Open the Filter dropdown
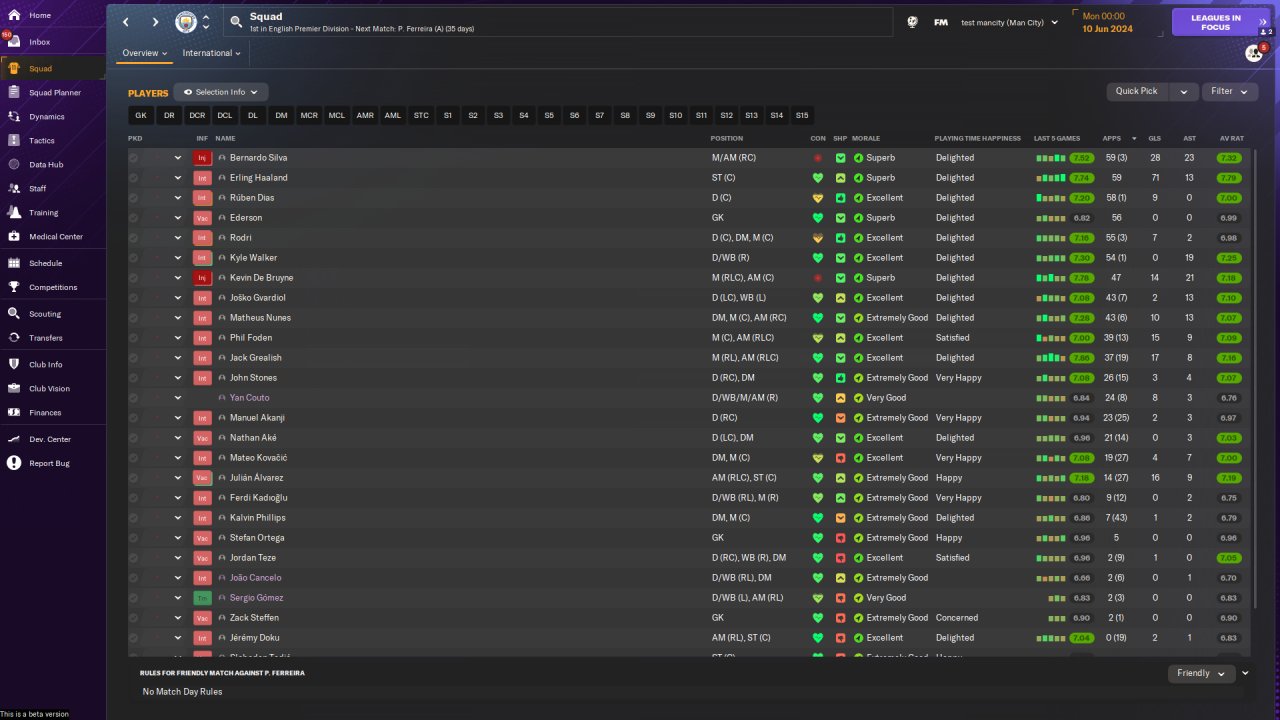This screenshot has width=1280, height=720. pos(1230,91)
